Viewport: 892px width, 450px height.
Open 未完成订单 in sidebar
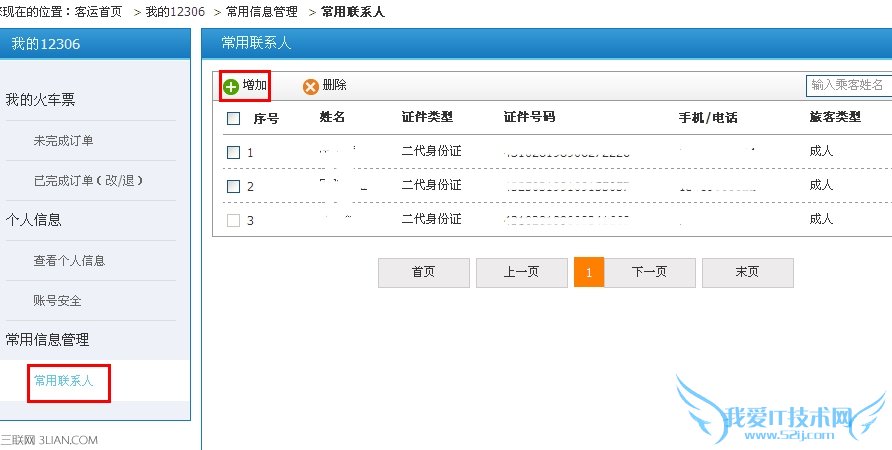coord(63,141)
